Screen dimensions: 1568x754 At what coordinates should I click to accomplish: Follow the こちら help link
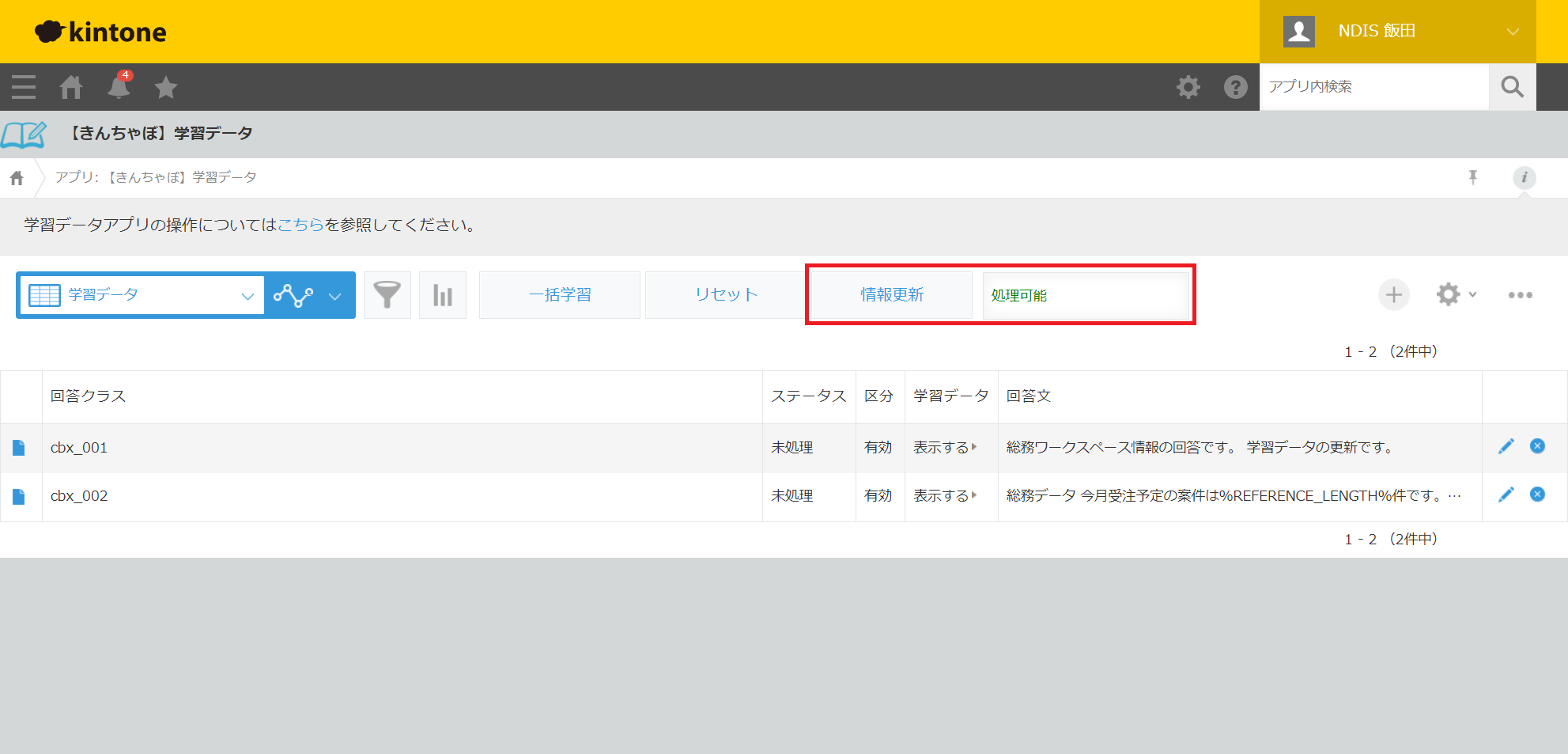pyautogui.click(x=300, y=225)
